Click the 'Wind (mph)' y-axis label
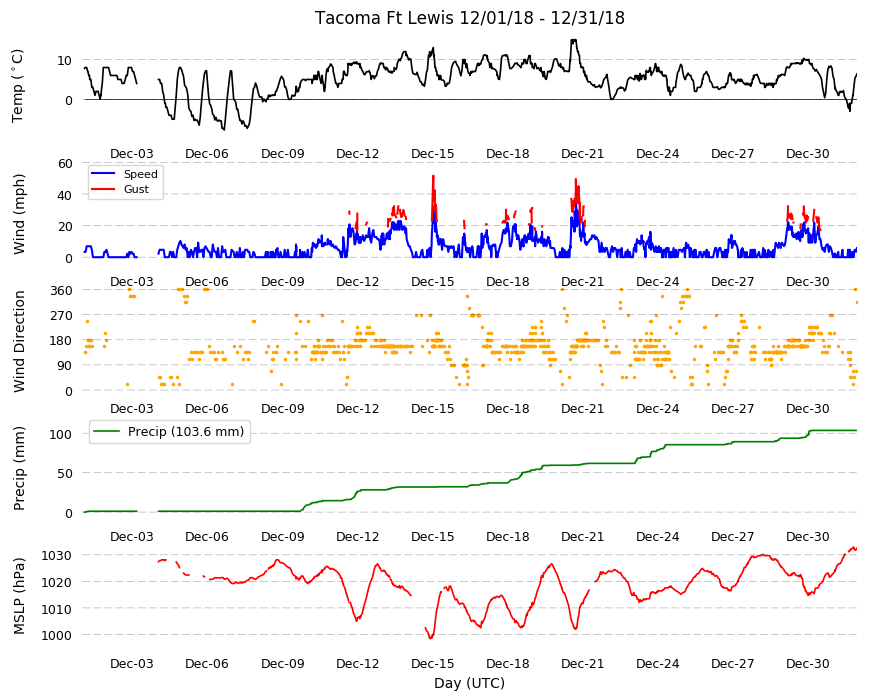Screen dimensions: 870x700 point(19,214)
